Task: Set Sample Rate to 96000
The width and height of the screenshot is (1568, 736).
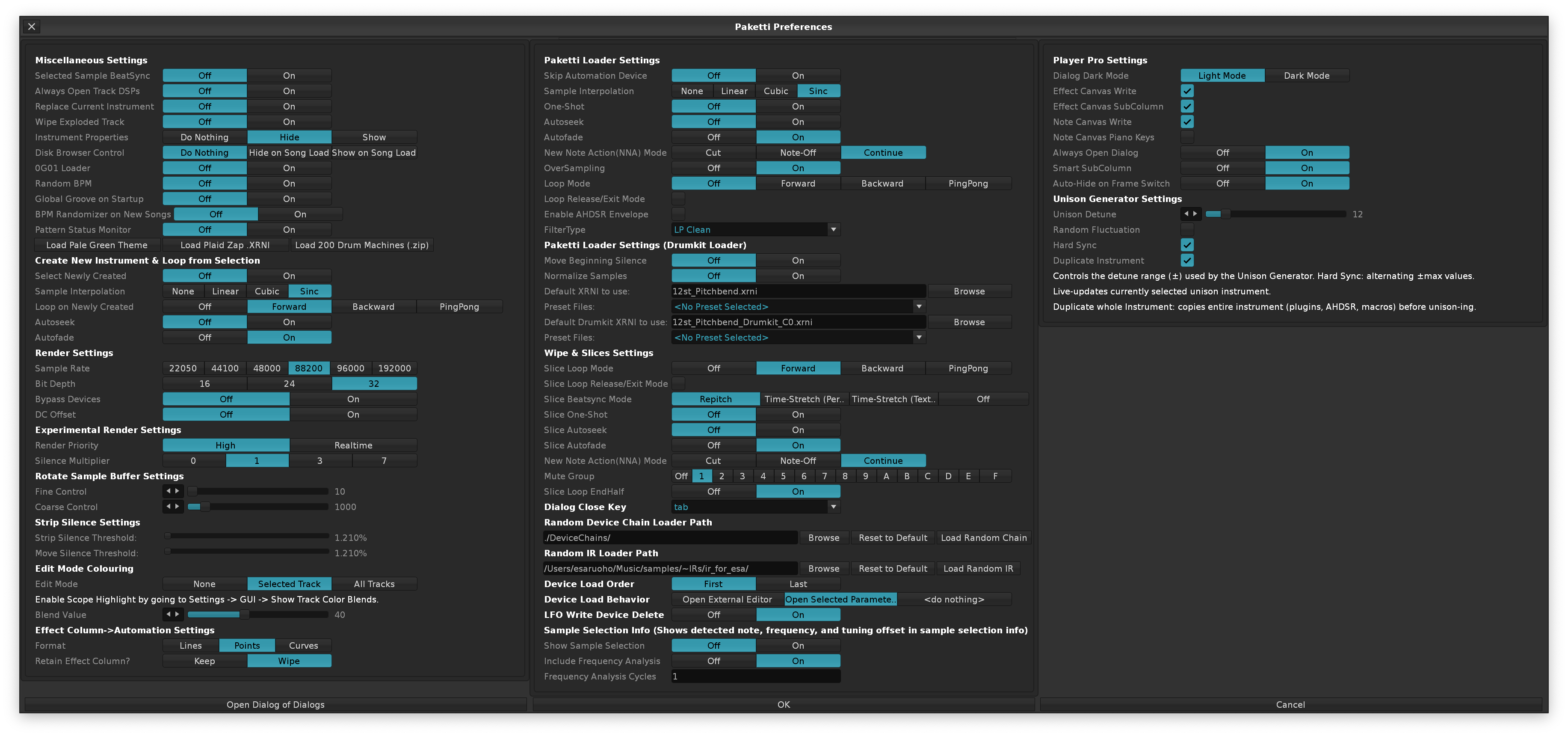Action: click(x=351, y=368)
